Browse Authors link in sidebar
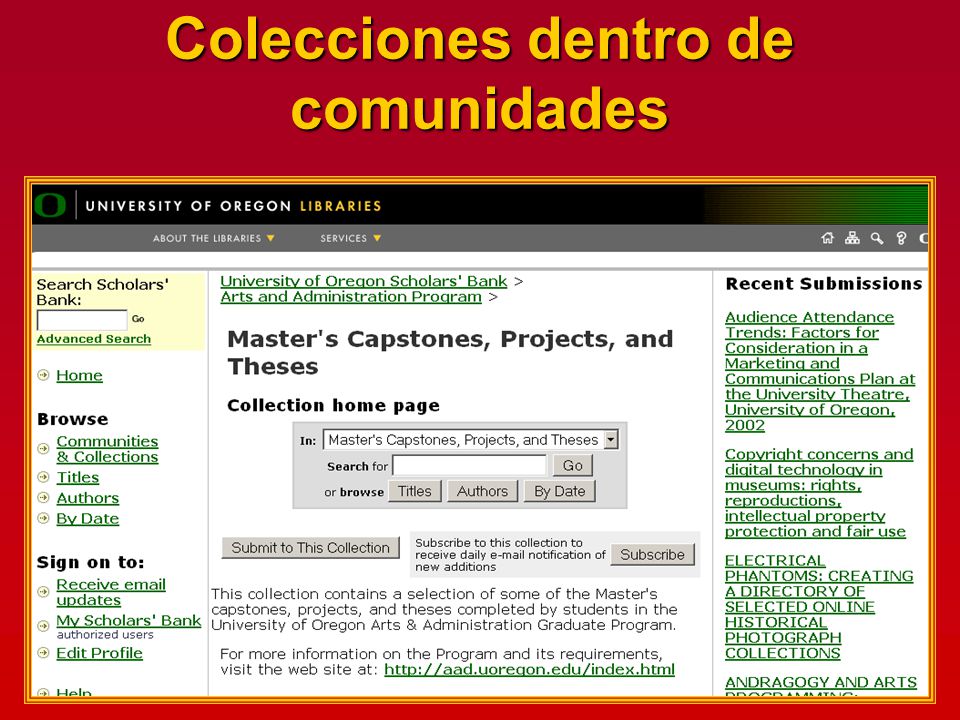 click(x=88, y=498)
